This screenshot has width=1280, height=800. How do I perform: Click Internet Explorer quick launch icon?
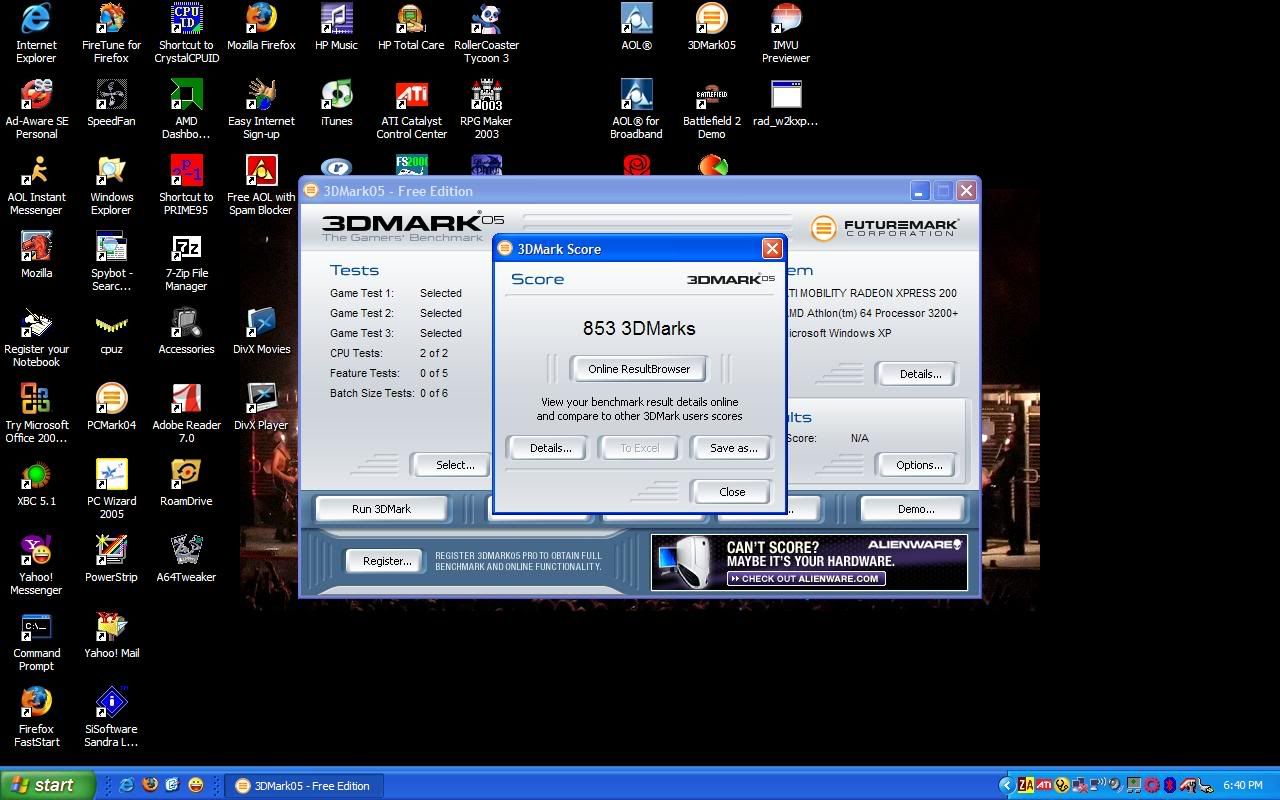click(x=127, y=786)
